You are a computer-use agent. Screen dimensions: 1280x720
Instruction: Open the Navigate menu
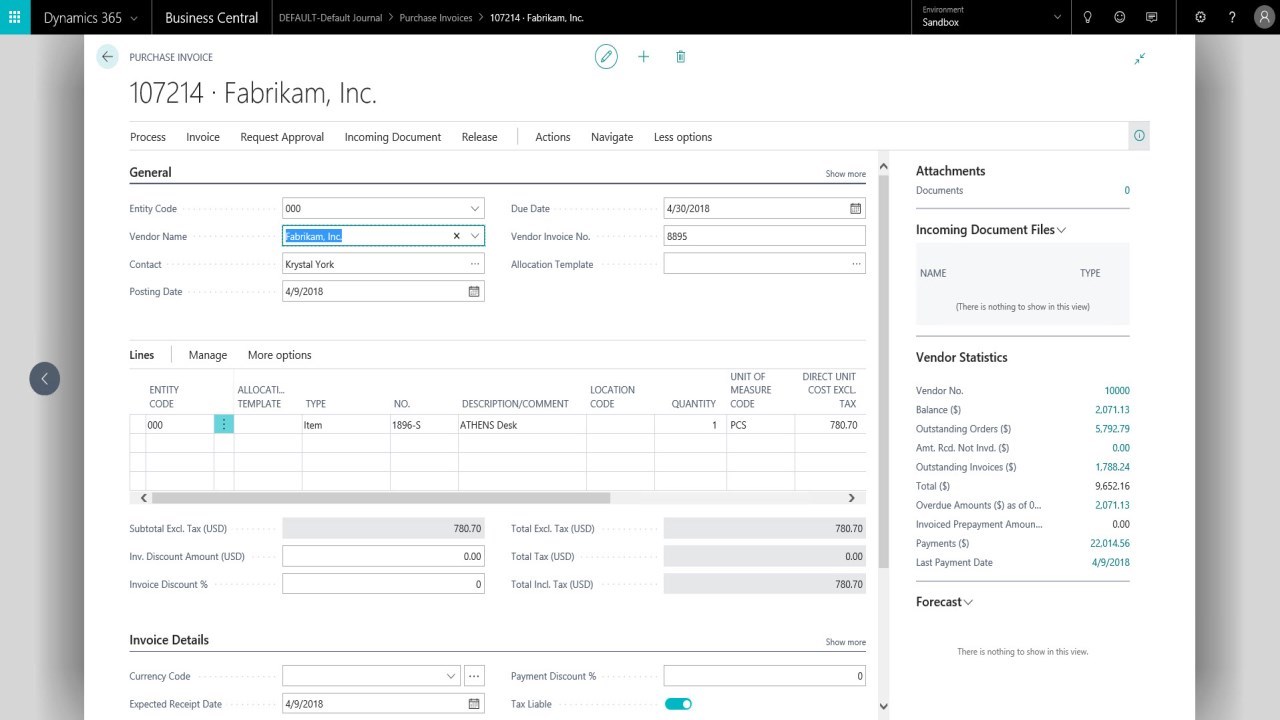coord(612,137)
